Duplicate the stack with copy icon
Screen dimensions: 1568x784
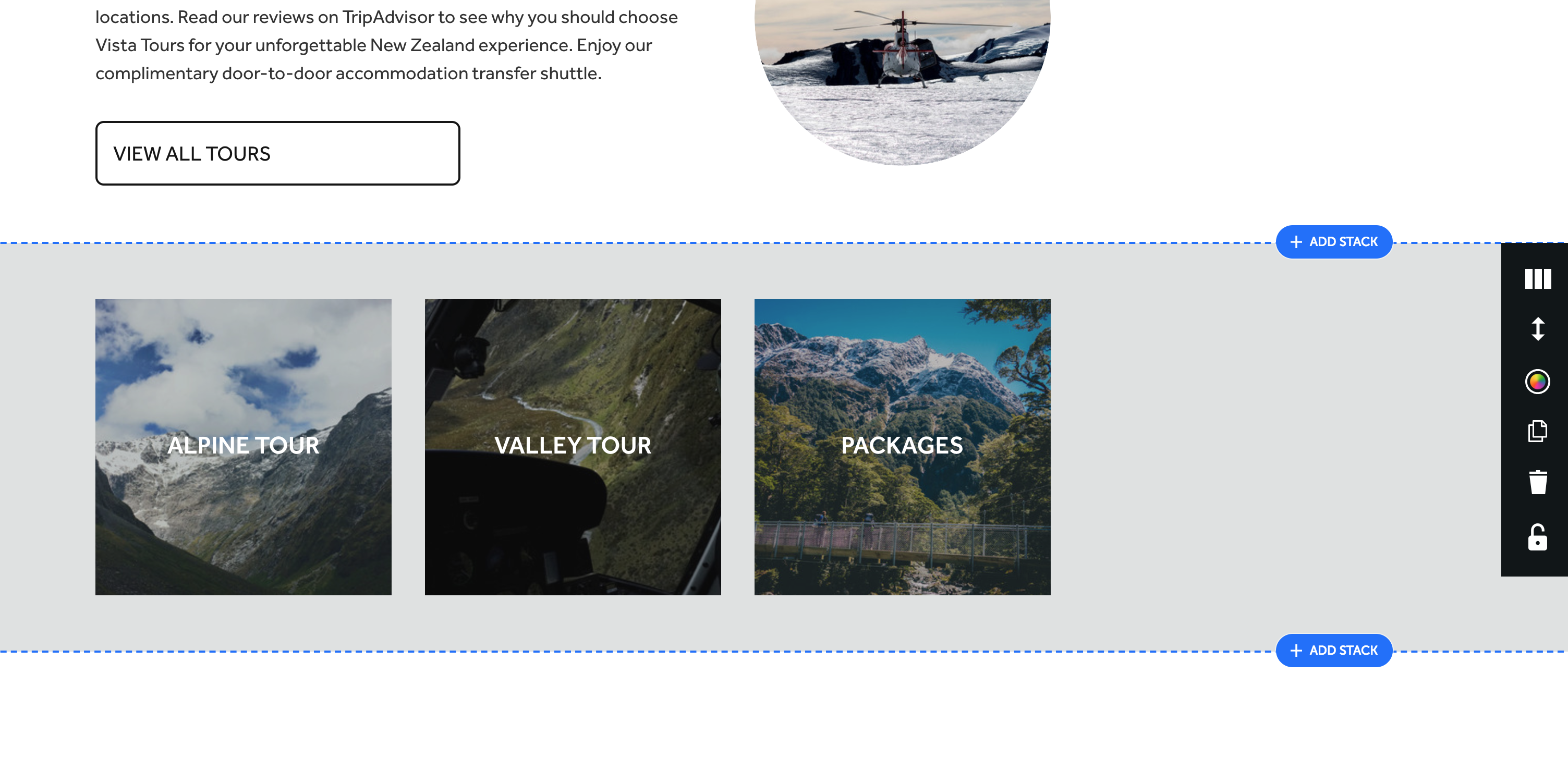pos(1538,432)
